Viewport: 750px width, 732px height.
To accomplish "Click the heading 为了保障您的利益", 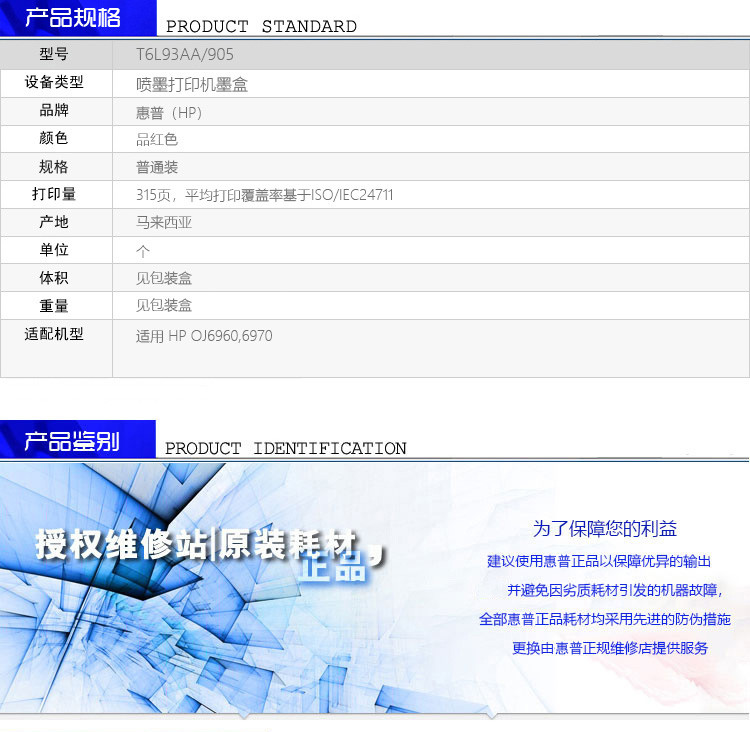I will pyautogui.click(x=605, y=529).
